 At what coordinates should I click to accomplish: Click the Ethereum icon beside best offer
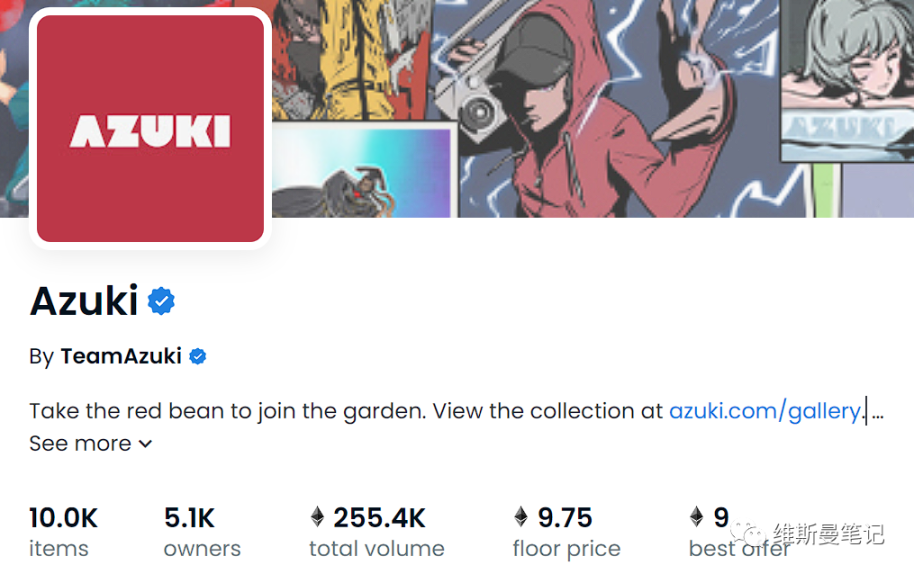(696, 517)
